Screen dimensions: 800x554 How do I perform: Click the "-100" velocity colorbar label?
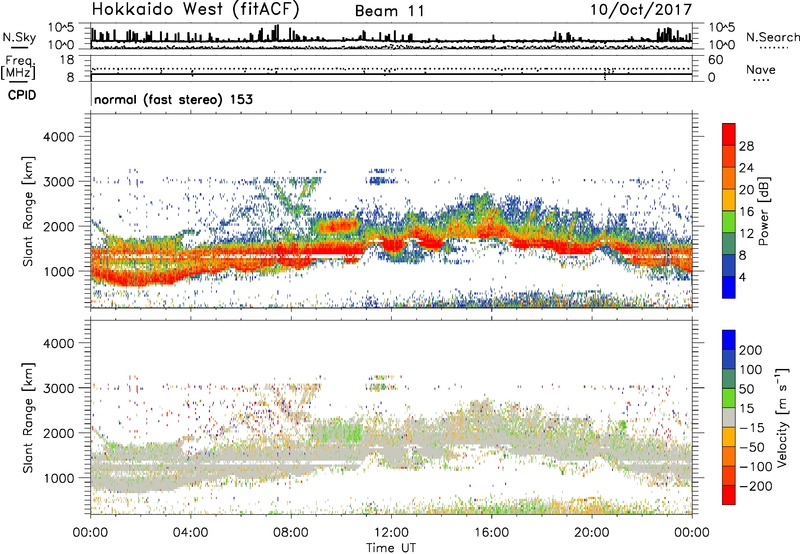754,467
